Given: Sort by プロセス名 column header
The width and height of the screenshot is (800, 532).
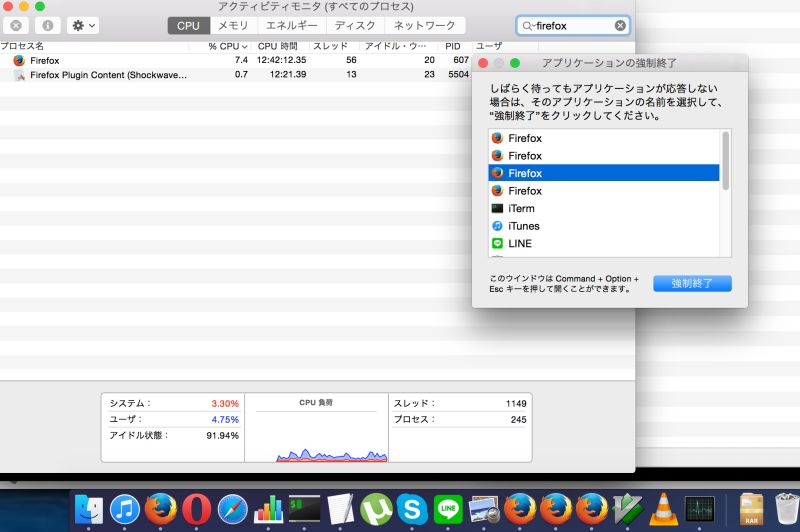Looking at the screenshot, I should [94, 46].
